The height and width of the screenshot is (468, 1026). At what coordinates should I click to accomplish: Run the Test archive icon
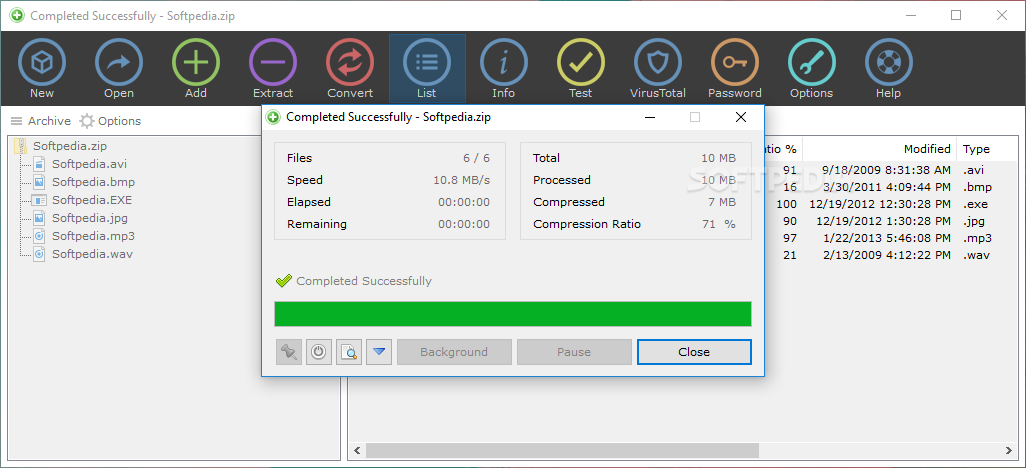pos(580,63)
